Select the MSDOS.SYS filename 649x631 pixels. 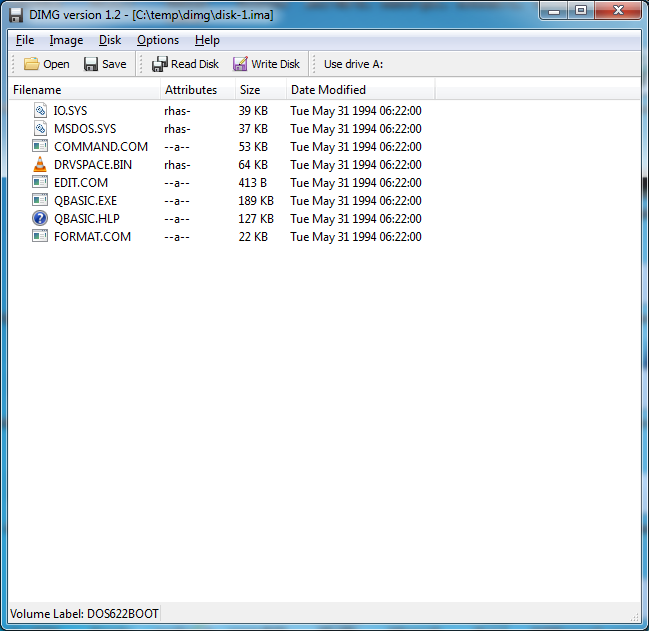(x=85, y=129)
